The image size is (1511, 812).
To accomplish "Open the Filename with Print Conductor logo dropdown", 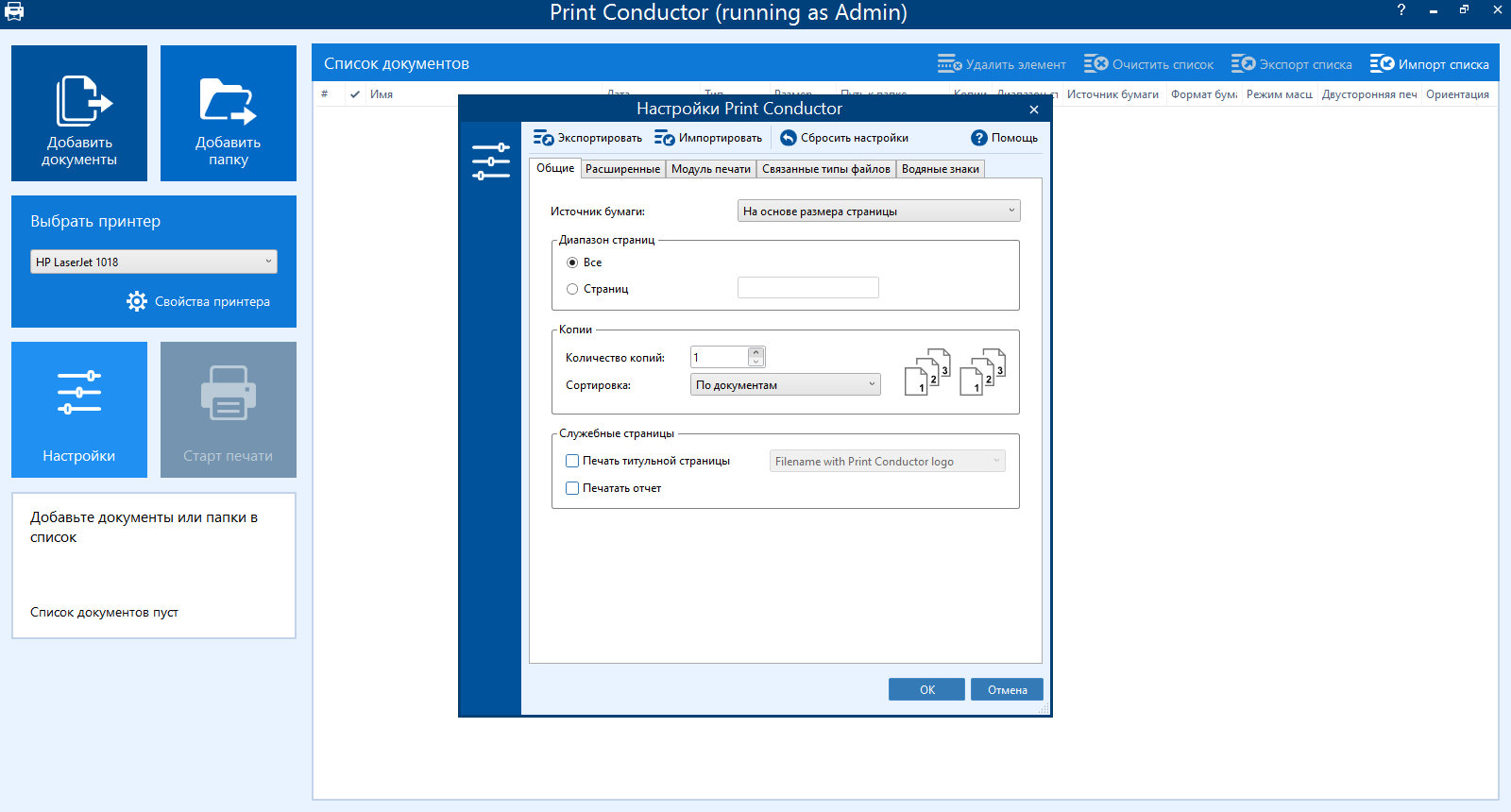I will (888, 461).
